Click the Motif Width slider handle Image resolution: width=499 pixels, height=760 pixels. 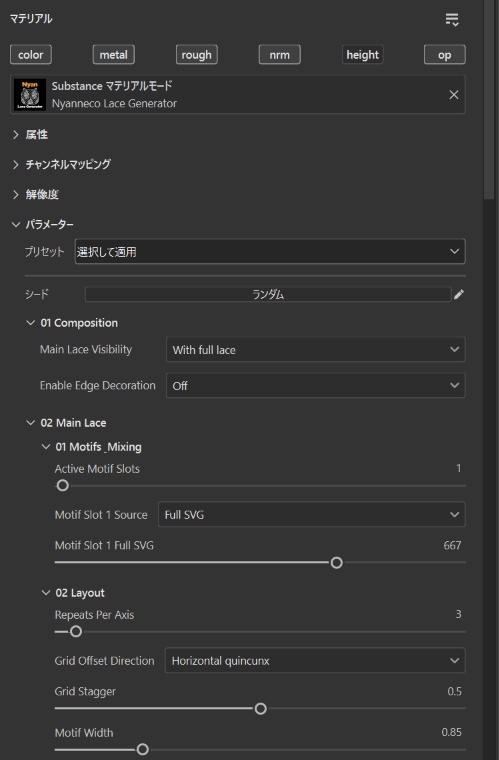click(x=142, y=749)
